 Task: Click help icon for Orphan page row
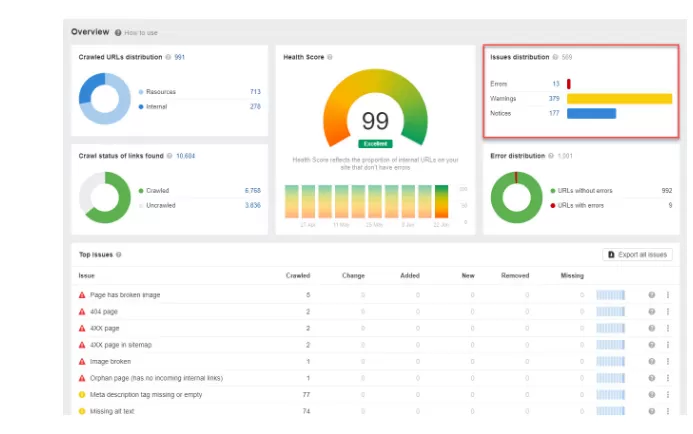coord(651,378)
